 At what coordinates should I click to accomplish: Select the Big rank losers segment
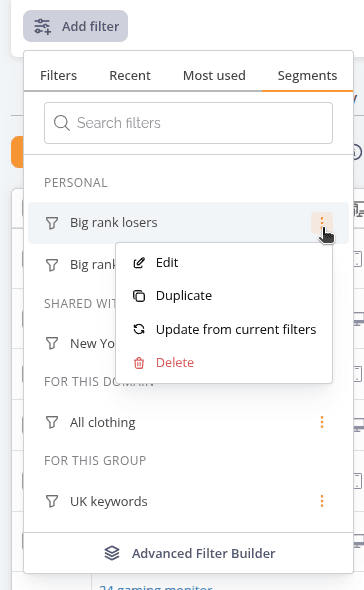point(188,223)
